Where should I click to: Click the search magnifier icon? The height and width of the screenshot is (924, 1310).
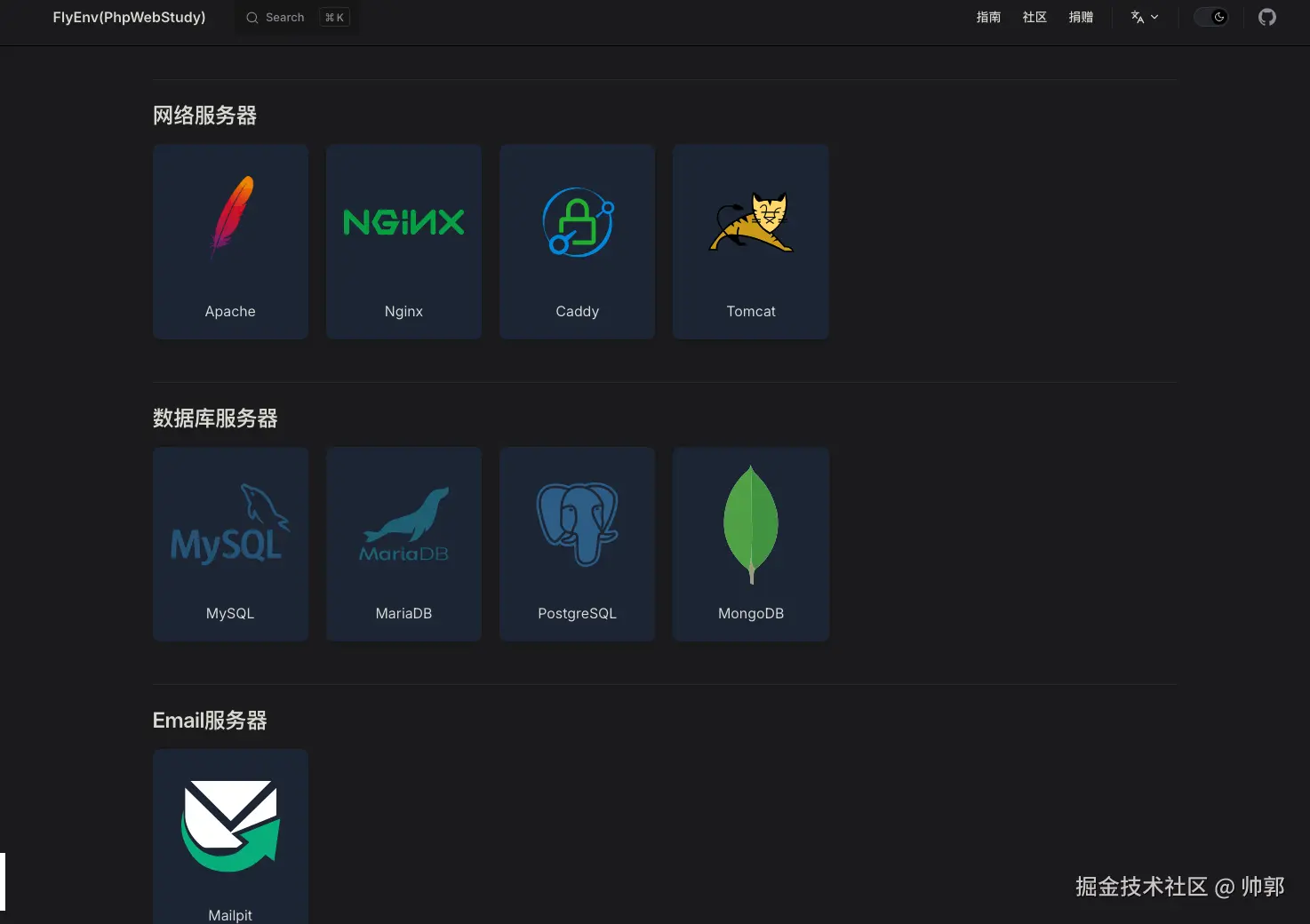[252, 18]
